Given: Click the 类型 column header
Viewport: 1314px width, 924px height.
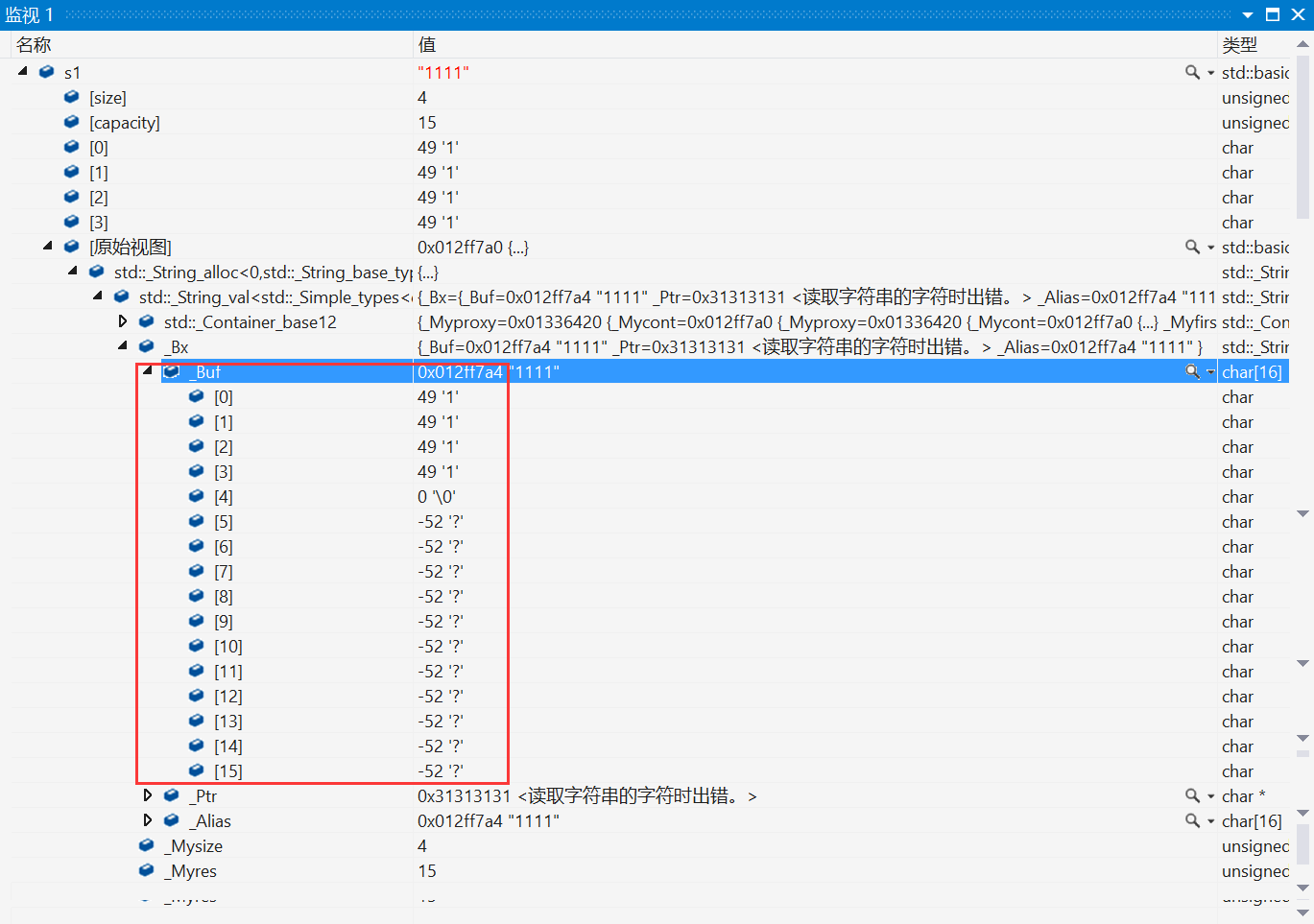Looking at the screenshot, I should [1255, 44].
